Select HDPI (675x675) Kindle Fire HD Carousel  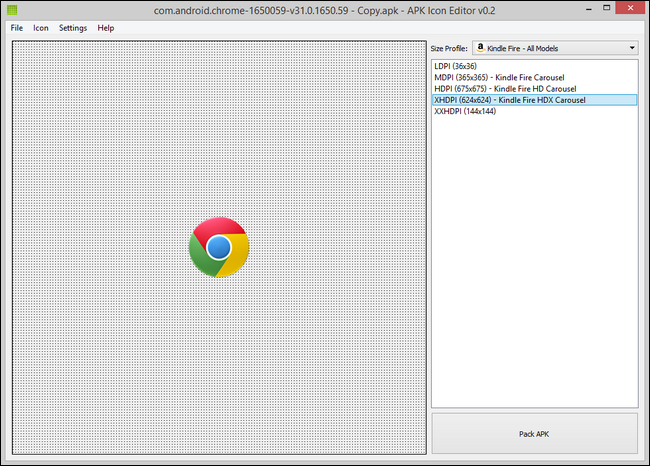[534, 88]
